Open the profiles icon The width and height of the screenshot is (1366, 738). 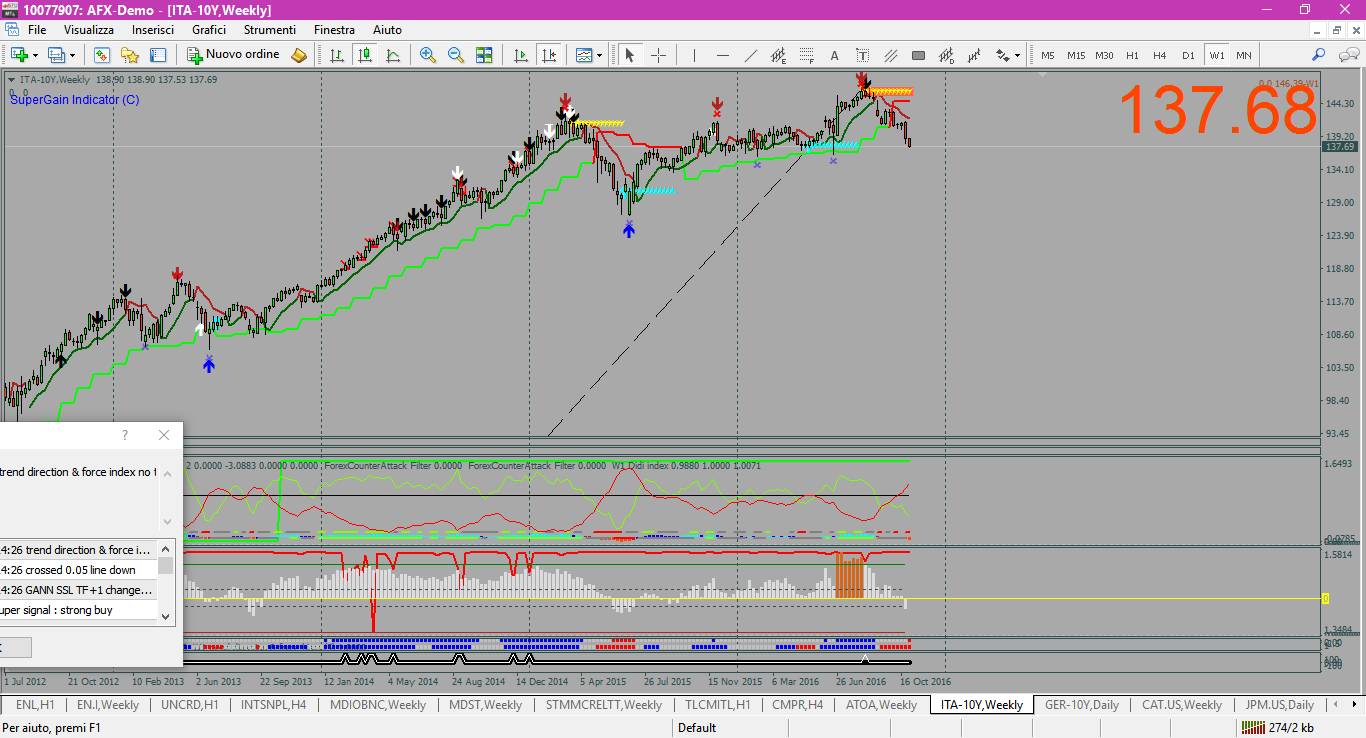pos(56,55)
